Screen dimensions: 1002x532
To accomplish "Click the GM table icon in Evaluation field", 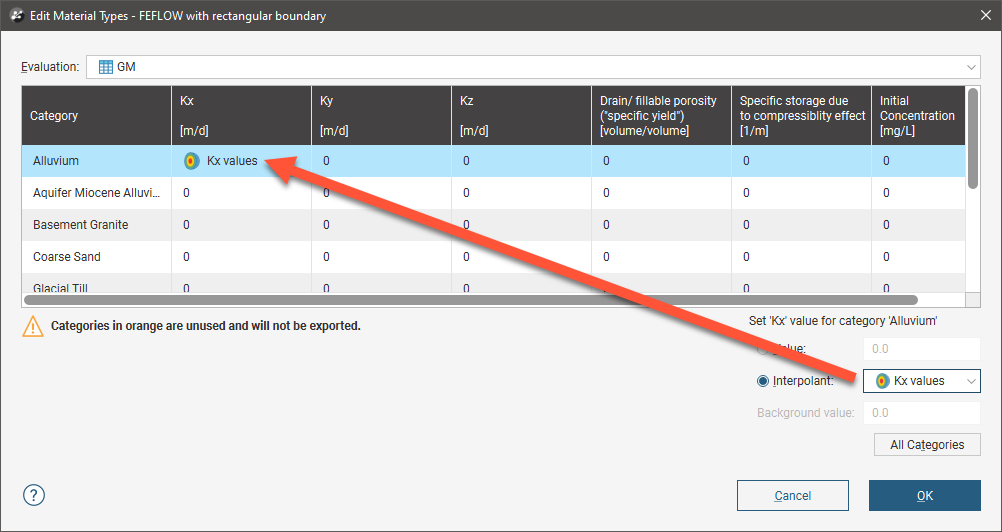I will [x=105, y=67].
